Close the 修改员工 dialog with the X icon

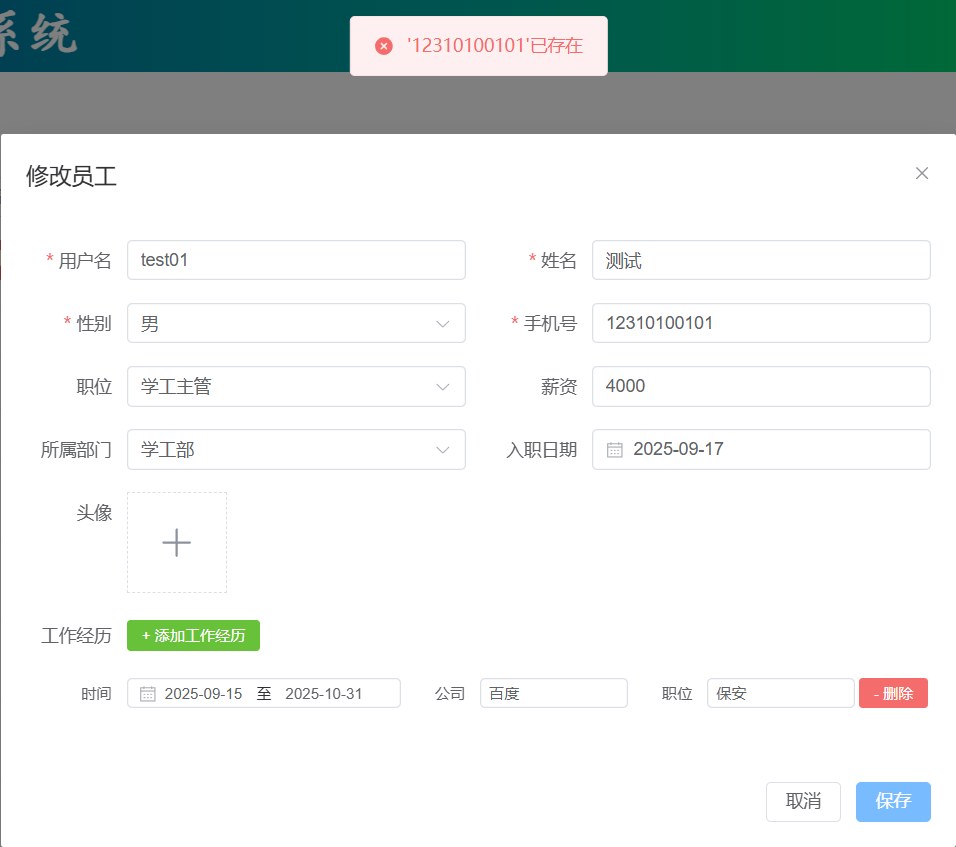click(x=922, y=173)
